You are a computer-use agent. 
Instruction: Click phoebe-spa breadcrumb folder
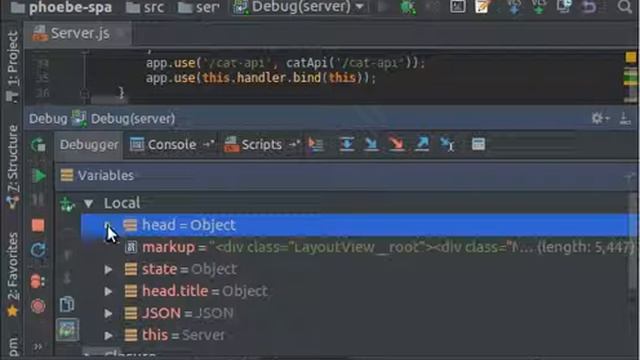point(61,7)
